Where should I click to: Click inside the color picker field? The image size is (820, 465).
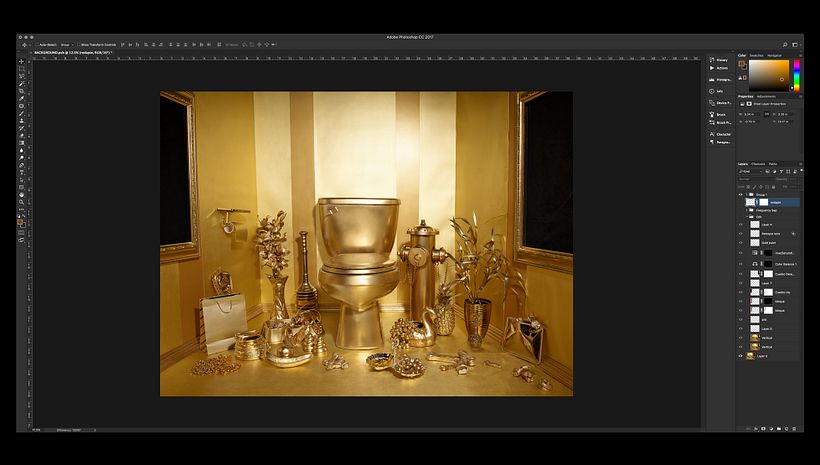769,75
